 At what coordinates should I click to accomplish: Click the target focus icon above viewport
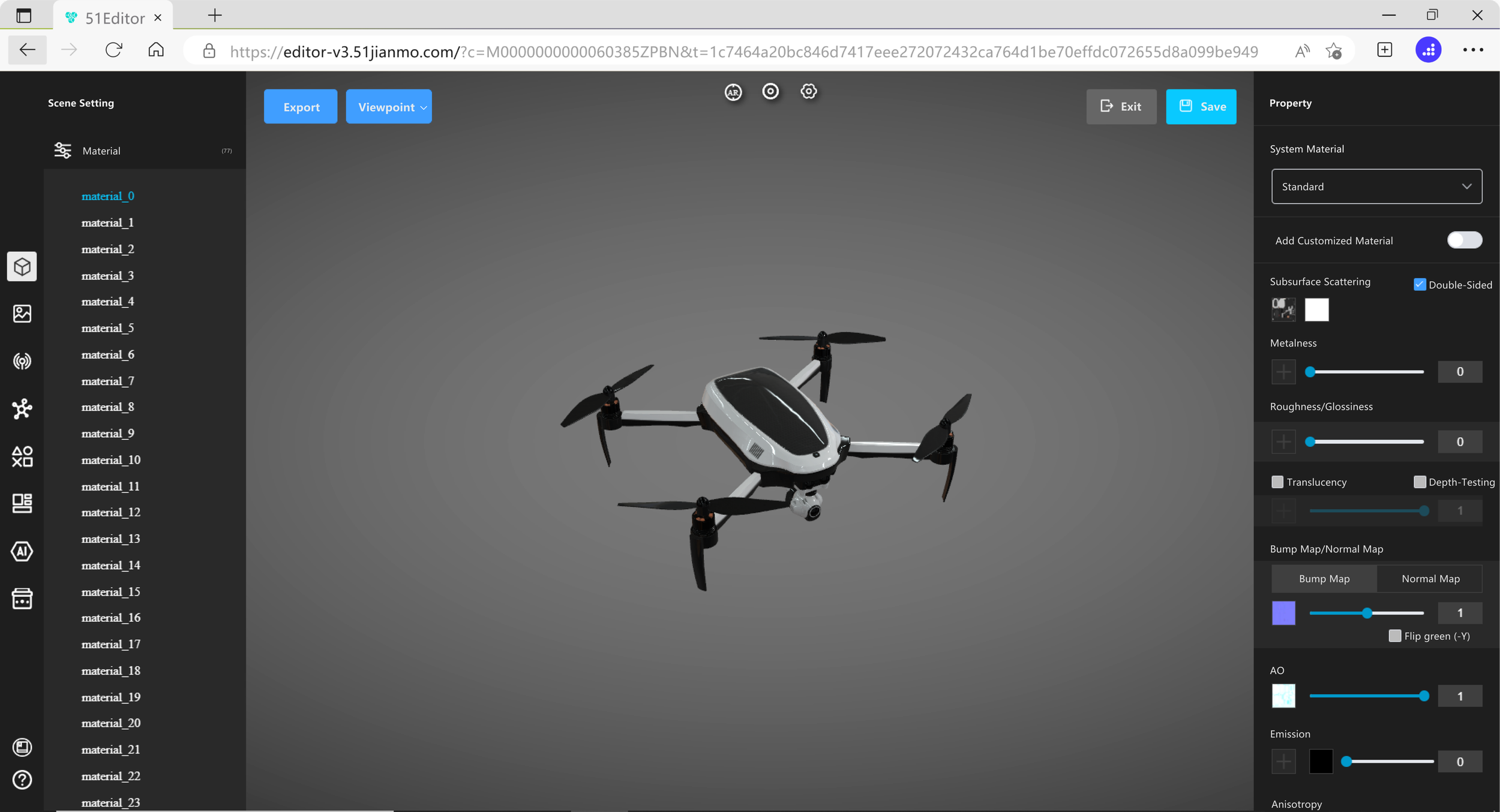(x=770, y=92)
